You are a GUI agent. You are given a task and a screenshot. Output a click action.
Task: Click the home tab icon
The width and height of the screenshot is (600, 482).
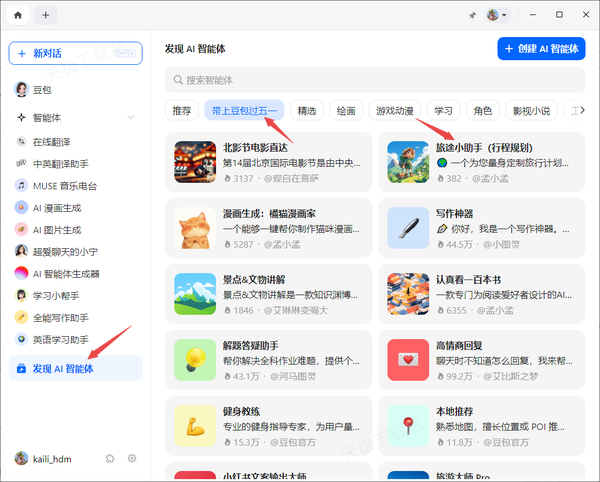(18, 15)
